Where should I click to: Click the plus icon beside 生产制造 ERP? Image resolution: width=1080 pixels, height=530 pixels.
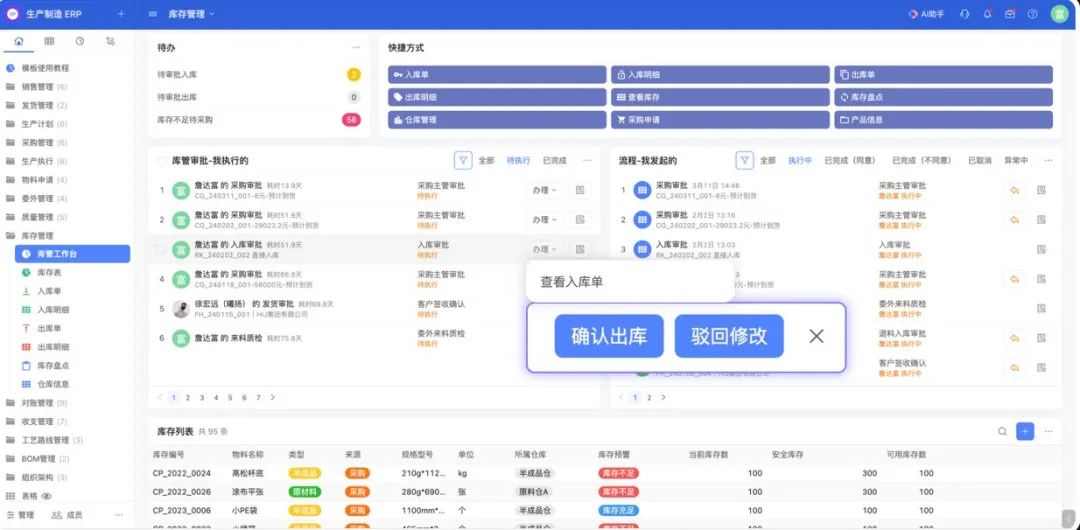121,14
